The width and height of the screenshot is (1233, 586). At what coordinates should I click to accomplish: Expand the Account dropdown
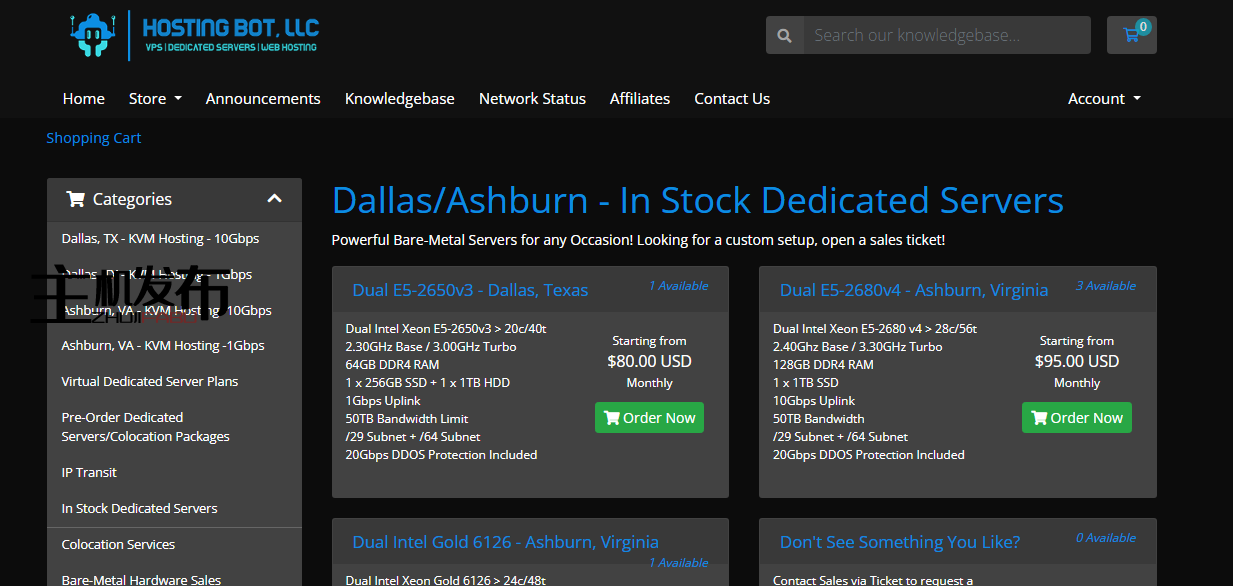click(1104, 98)
